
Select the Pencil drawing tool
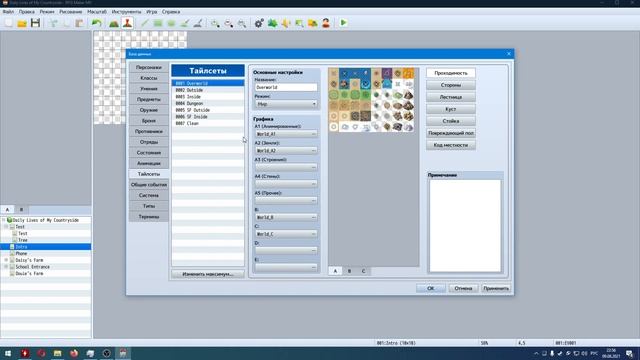144,23
